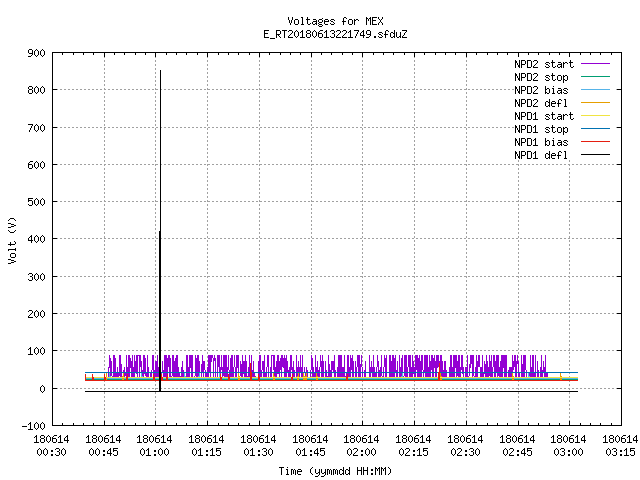640x480 pixels.
Task: Click the orange NPD2 defl legend line
Action: (596, 102)
